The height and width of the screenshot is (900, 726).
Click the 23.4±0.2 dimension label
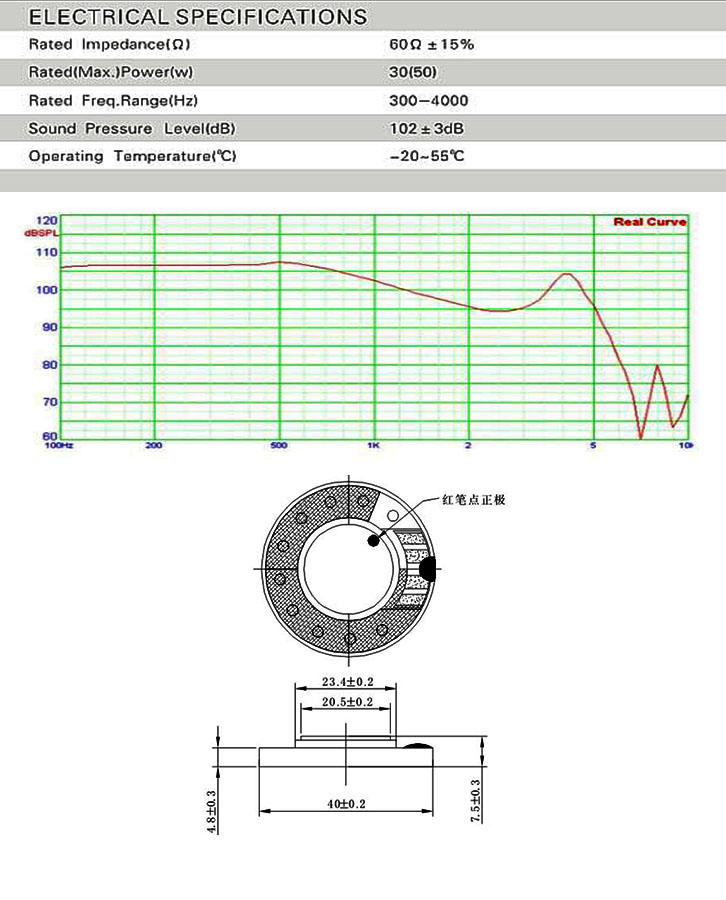pos(346,681)
